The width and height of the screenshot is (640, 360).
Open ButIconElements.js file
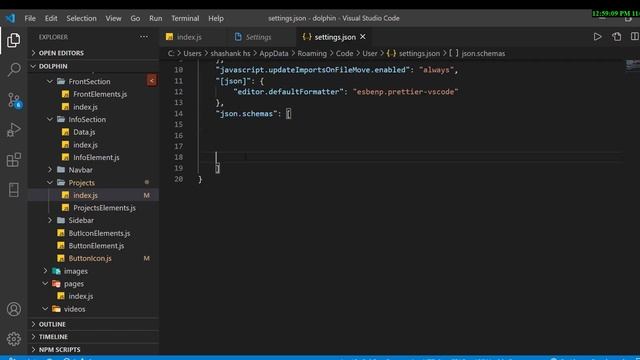click(x=99, y=233)
